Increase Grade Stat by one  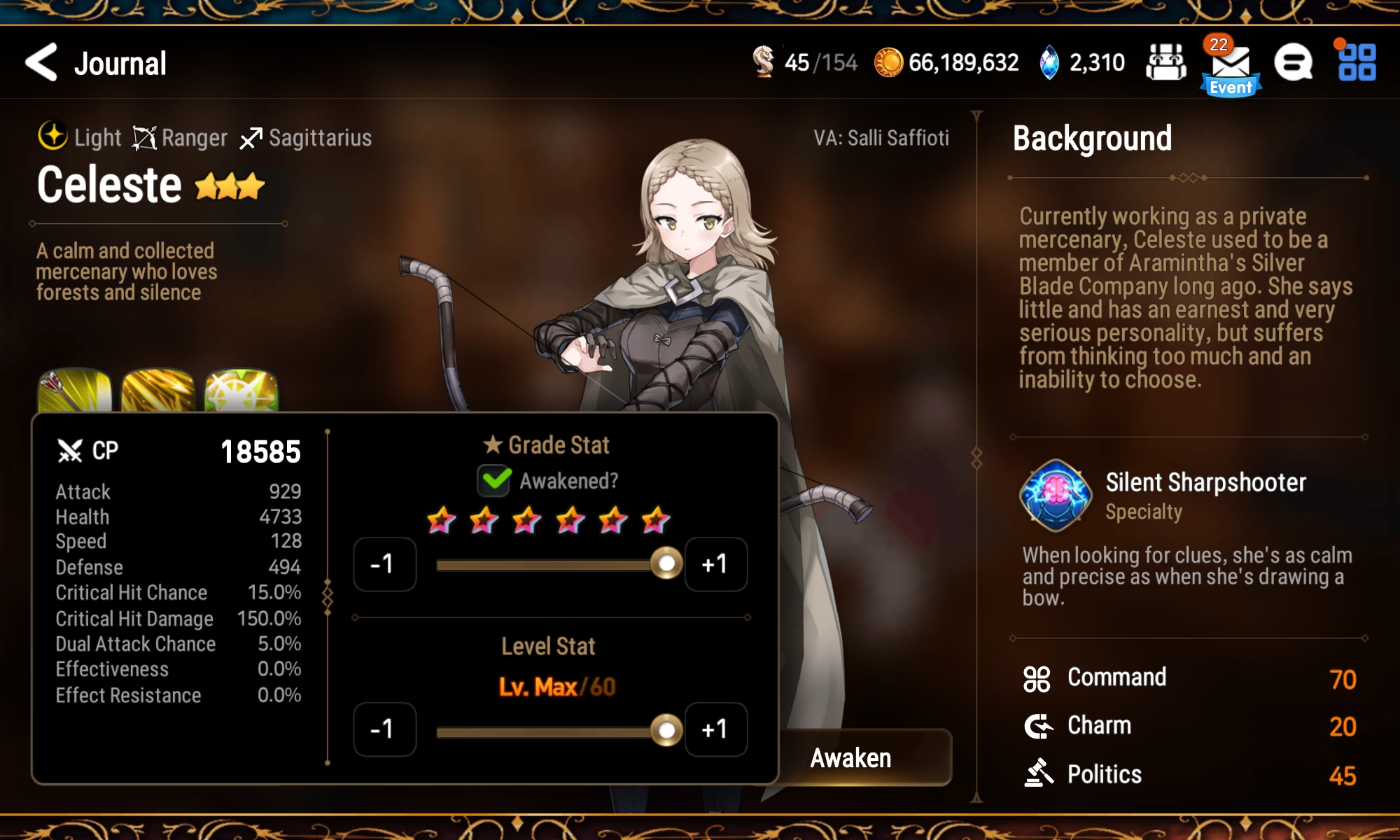pos(715,564)
